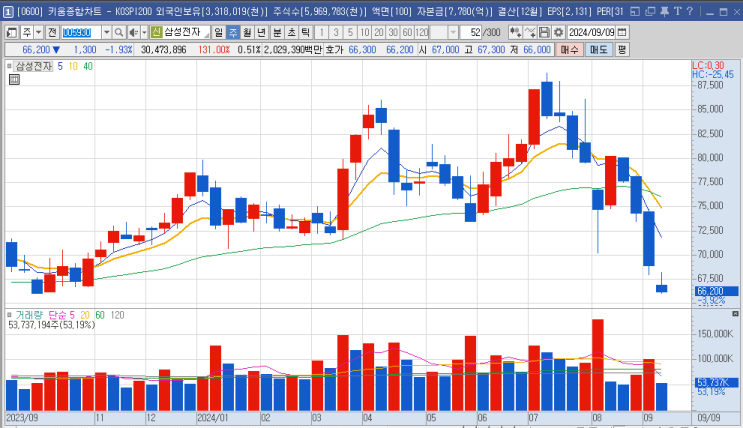
Task: Click the 매수 buy button
Action: (569, 49)
